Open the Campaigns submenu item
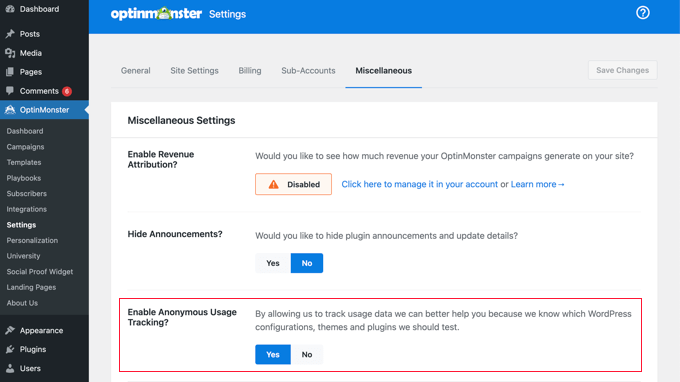 pyautogui.click(x=25, y=147)
